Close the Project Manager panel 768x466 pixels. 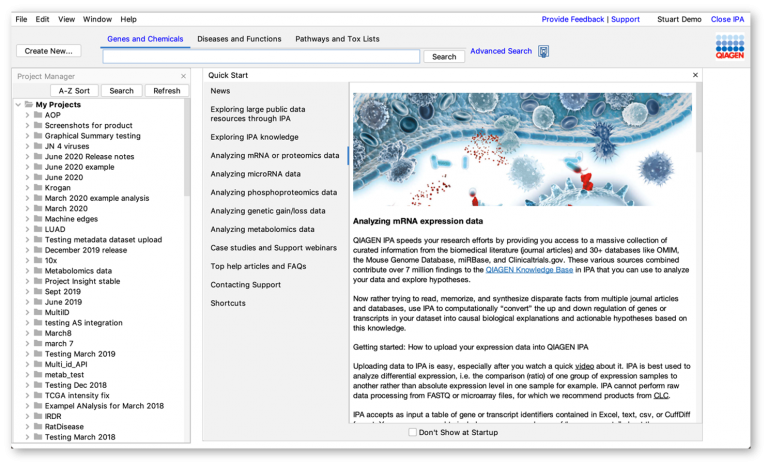coord(183,76)
